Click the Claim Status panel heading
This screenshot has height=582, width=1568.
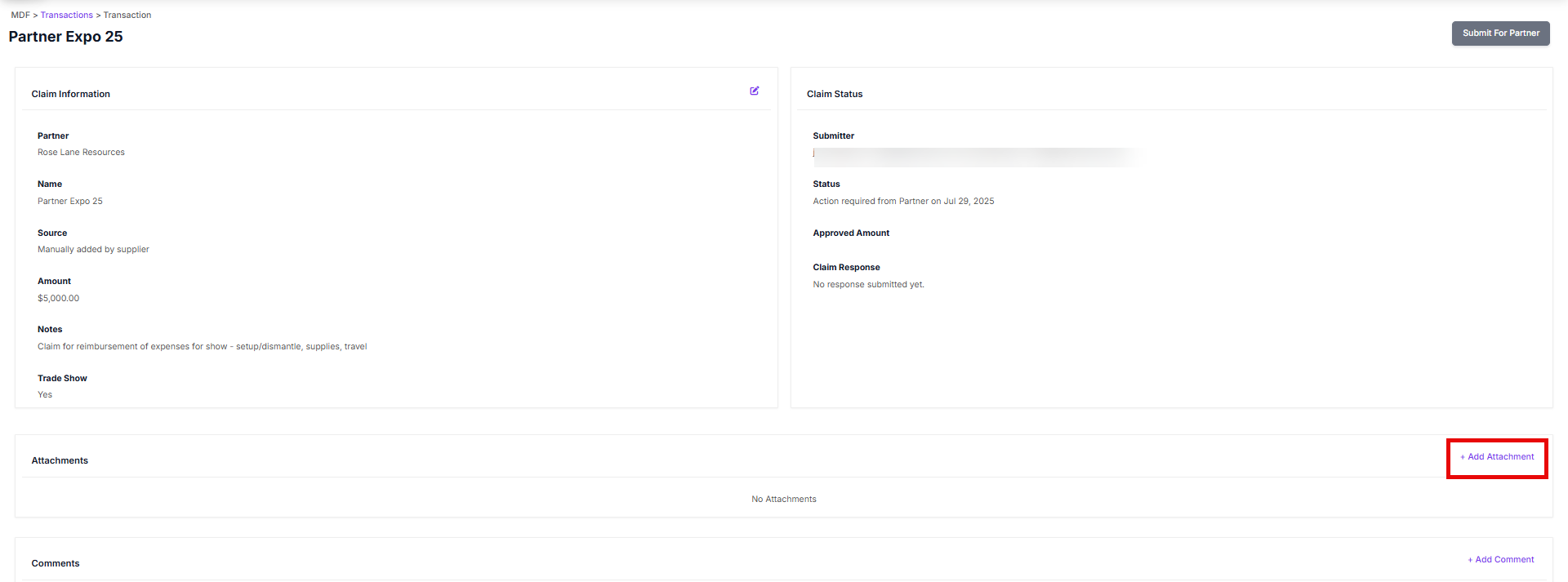tap(834, 95)
